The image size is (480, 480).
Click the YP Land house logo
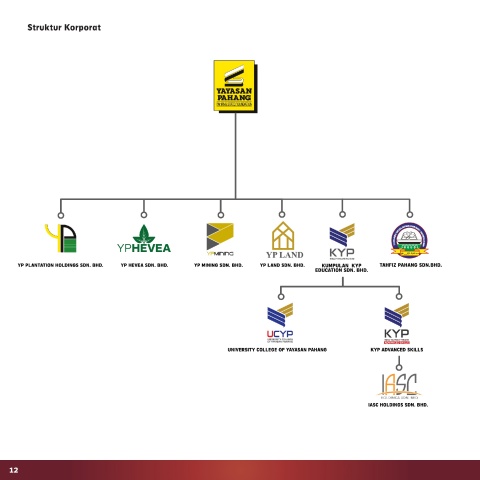(284, 240)
